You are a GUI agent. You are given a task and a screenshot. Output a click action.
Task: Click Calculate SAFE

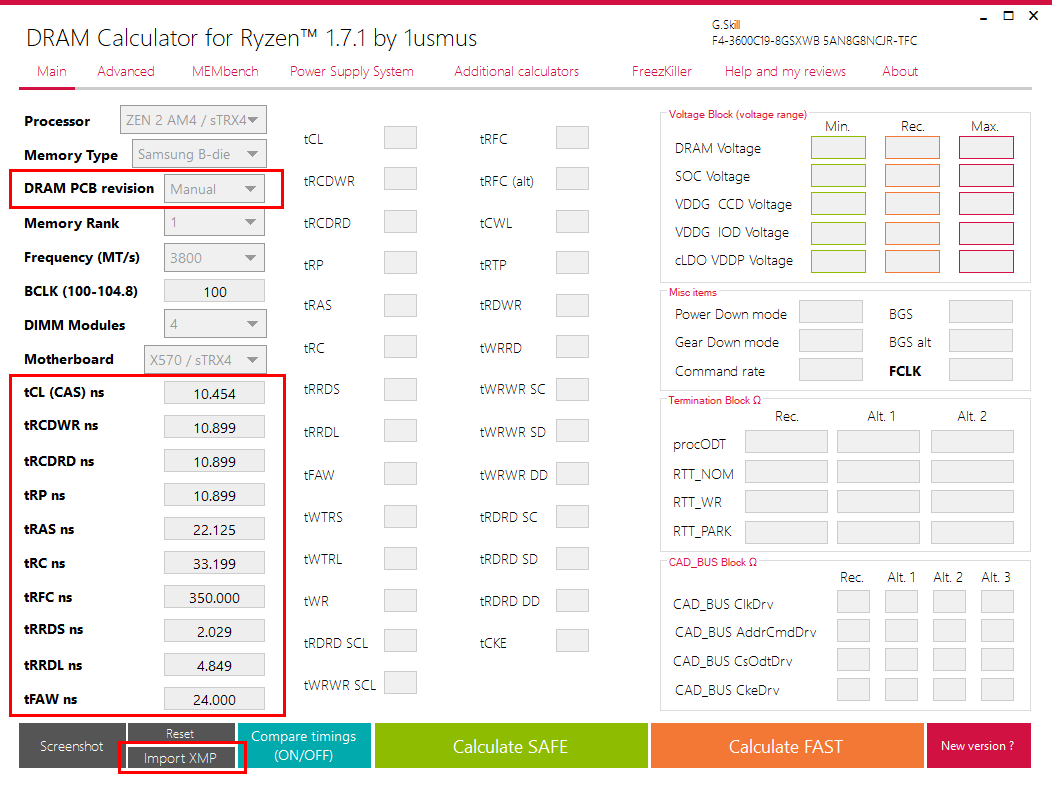pos(511,745)
